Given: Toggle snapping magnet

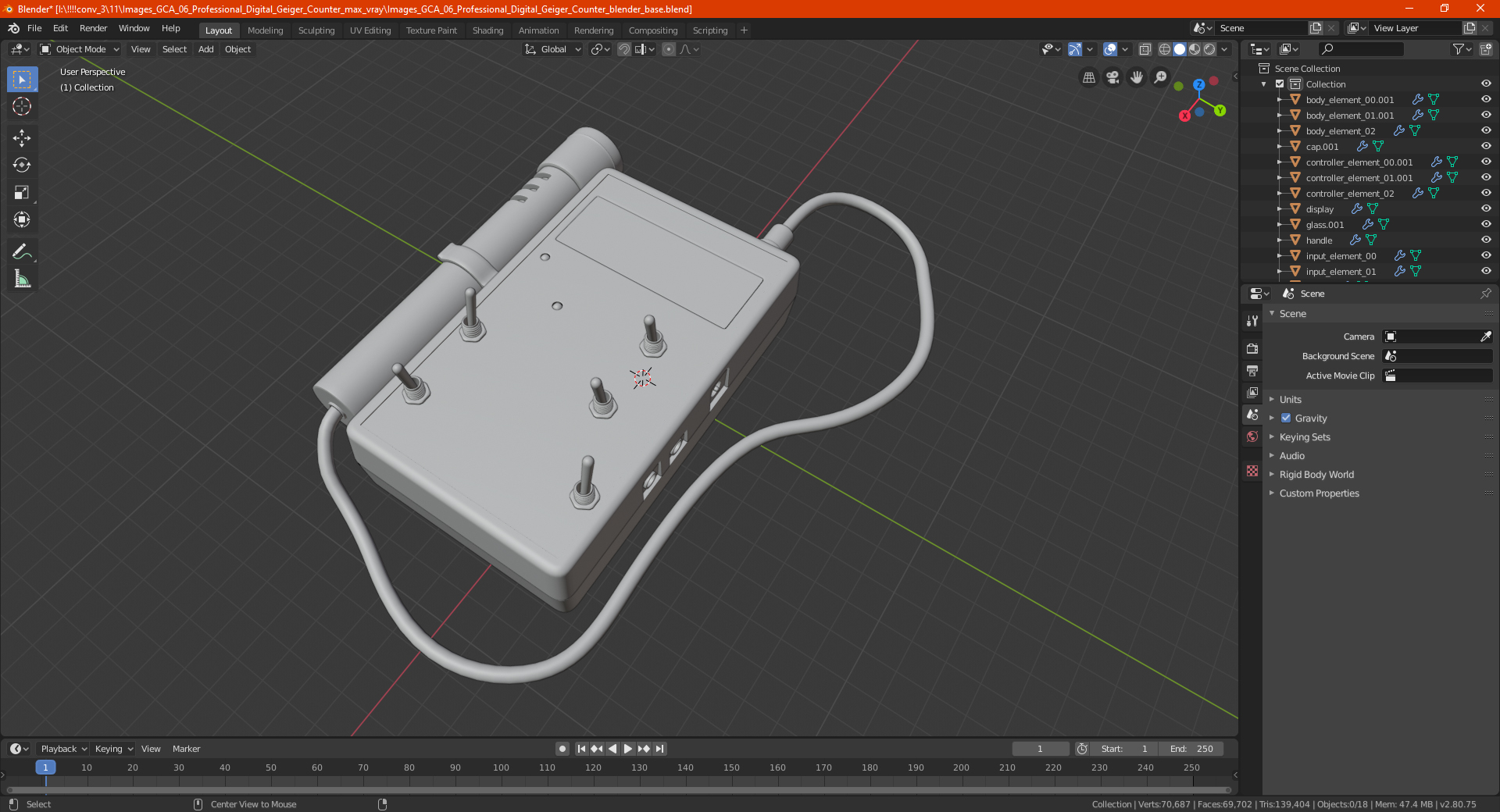Looking at the screenshot, I should tap(624, 49).
